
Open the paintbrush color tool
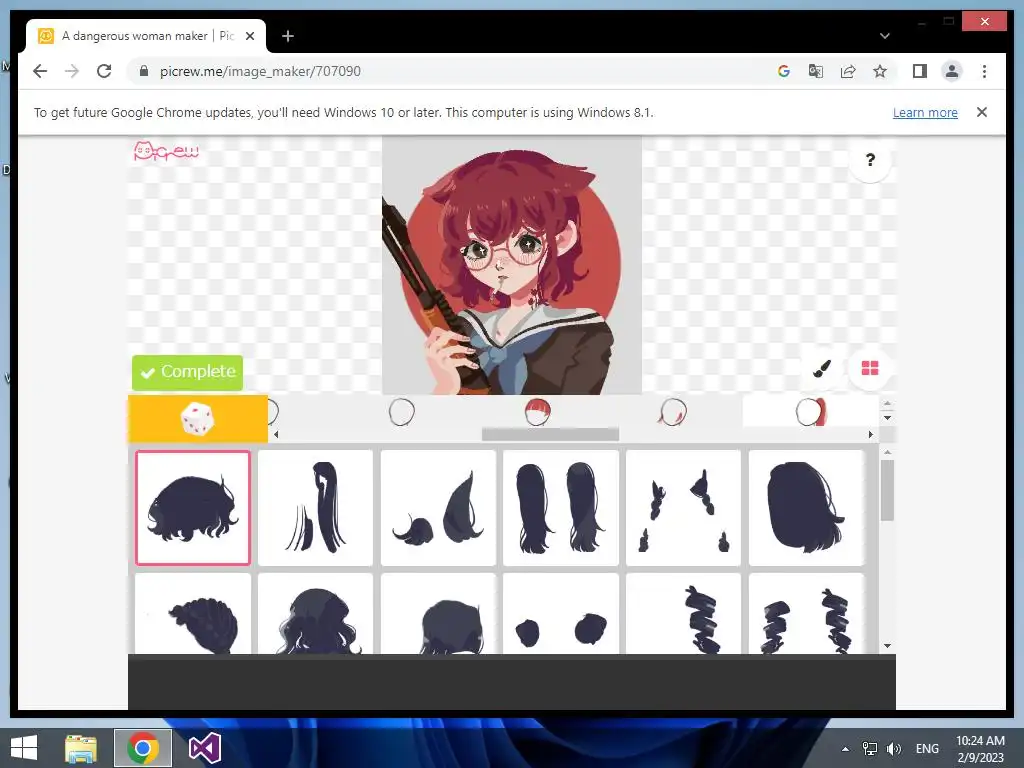[x=822, y=369]
